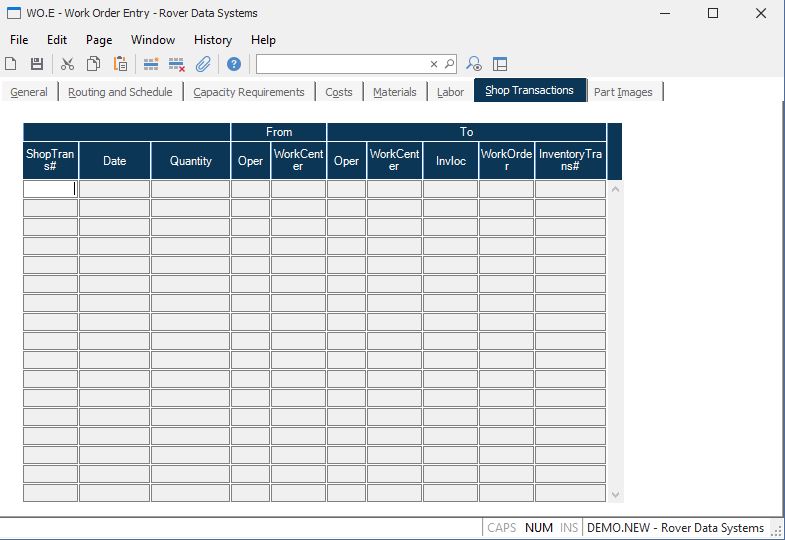Viewport: 785px width, 540px height.
Task: Open attachments with the paperclip icon
Action: (203, 64)
